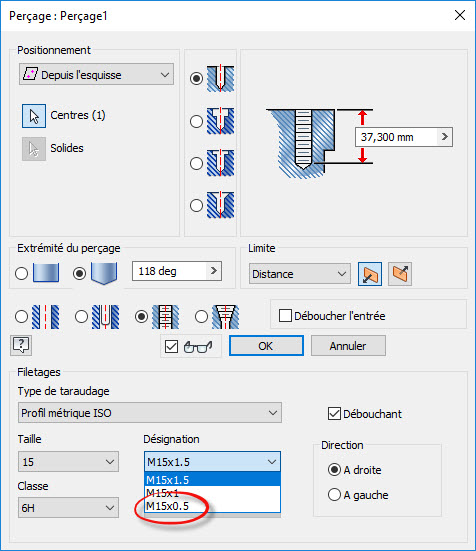Toggle the preview glasses checkbox
The width and height of the screenshot is (476, 551).
point(171,346)
